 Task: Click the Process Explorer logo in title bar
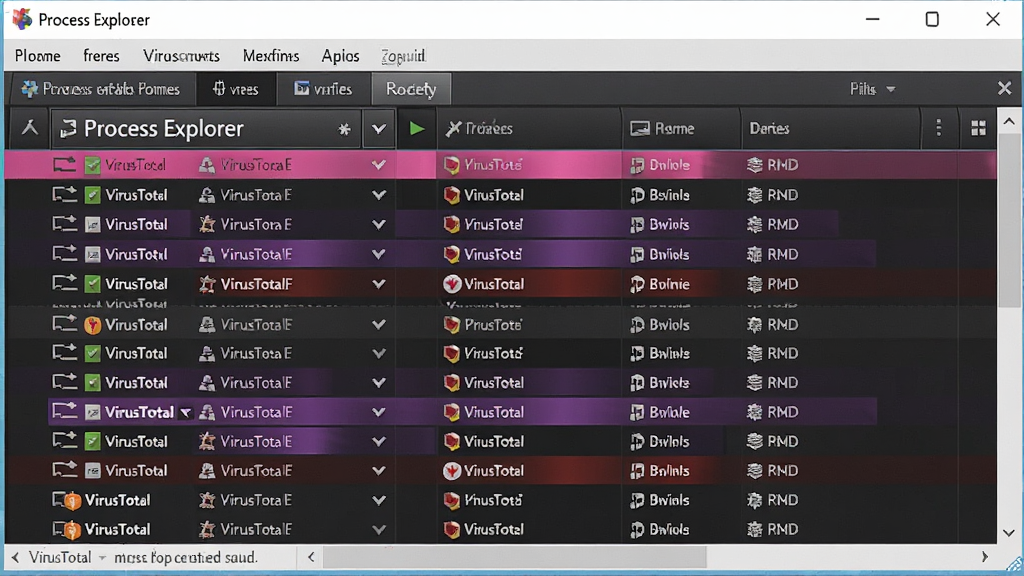tap(22, 19)
